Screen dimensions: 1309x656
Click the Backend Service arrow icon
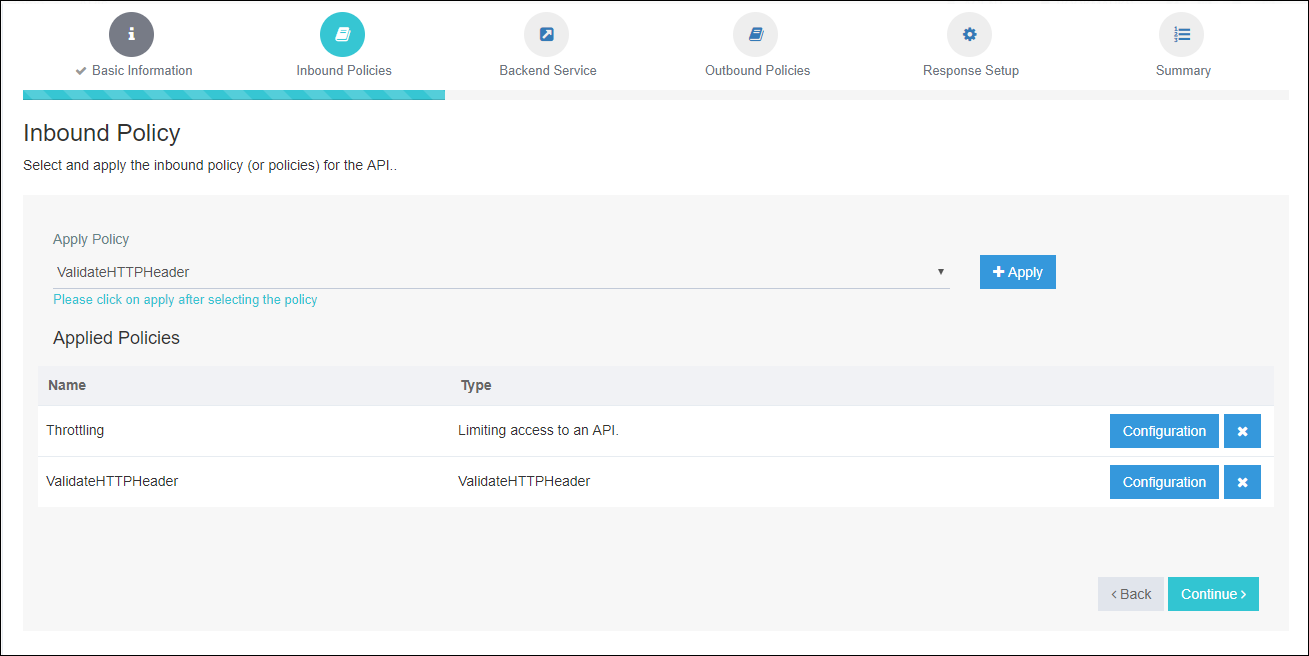[547, 33]
